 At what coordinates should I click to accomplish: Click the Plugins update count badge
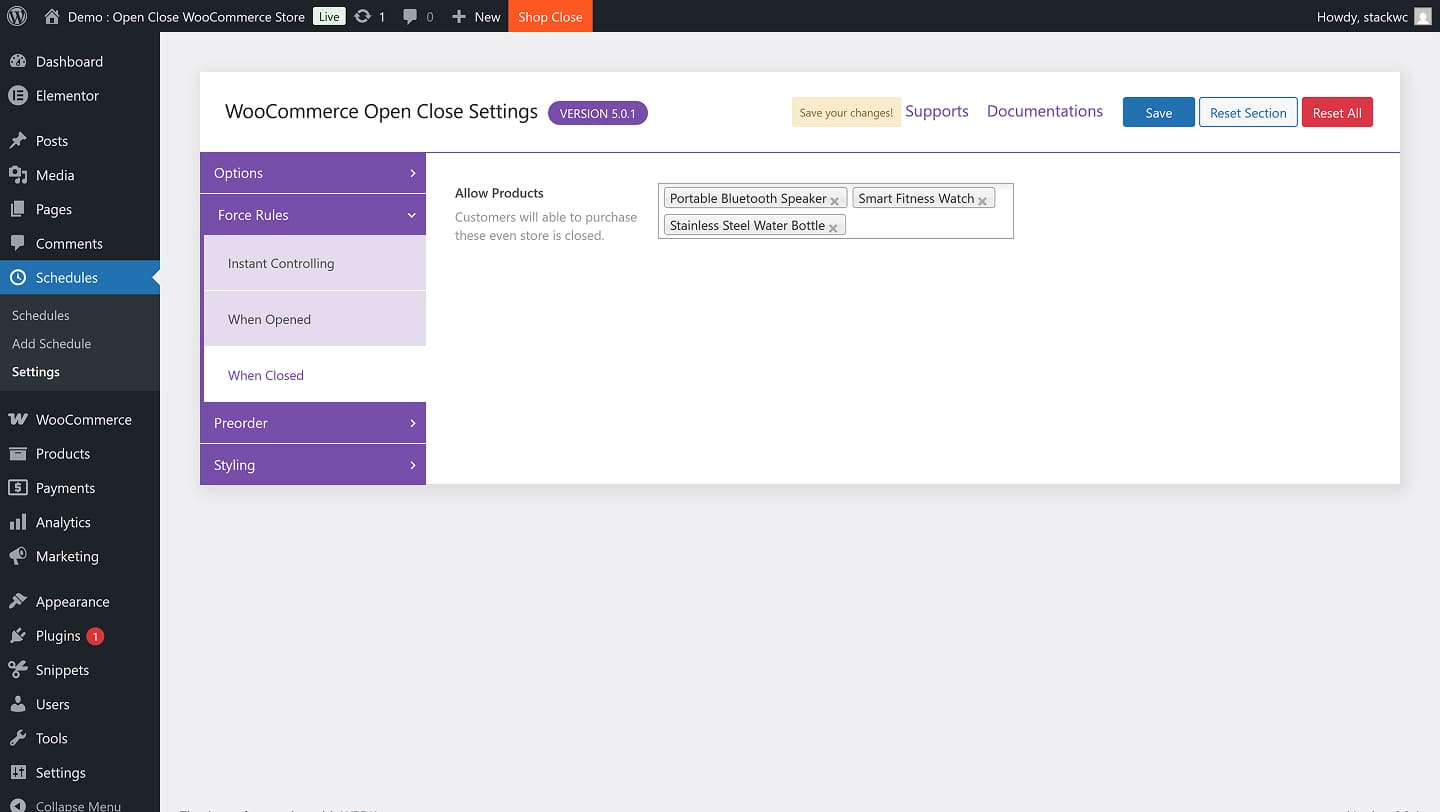[95, 636]
